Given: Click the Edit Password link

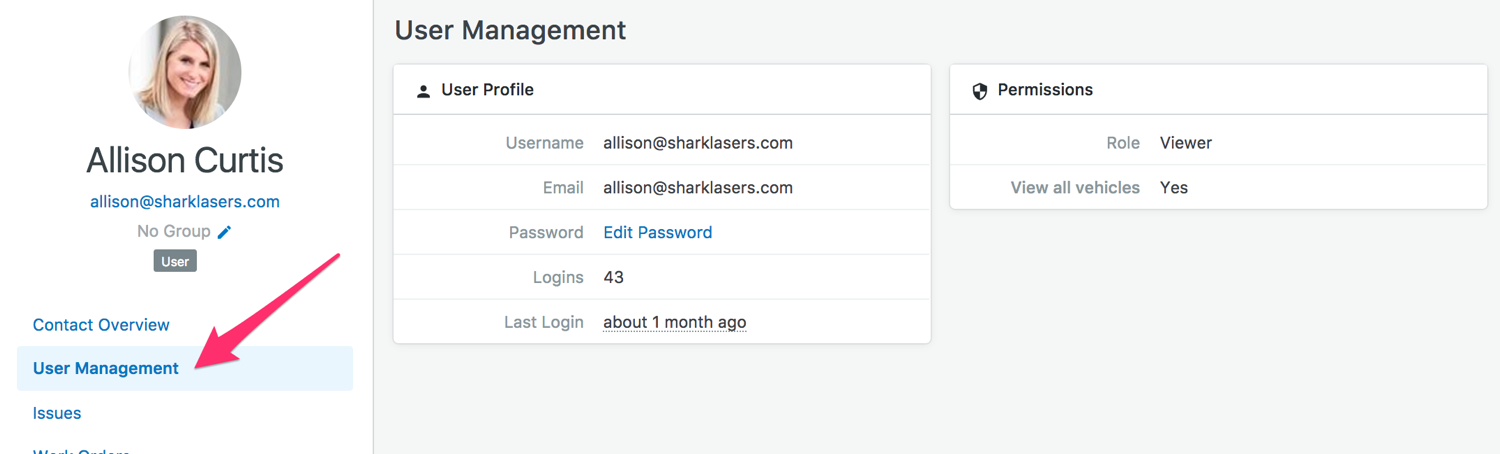Looking at the screenshot, I should [657, 232].
